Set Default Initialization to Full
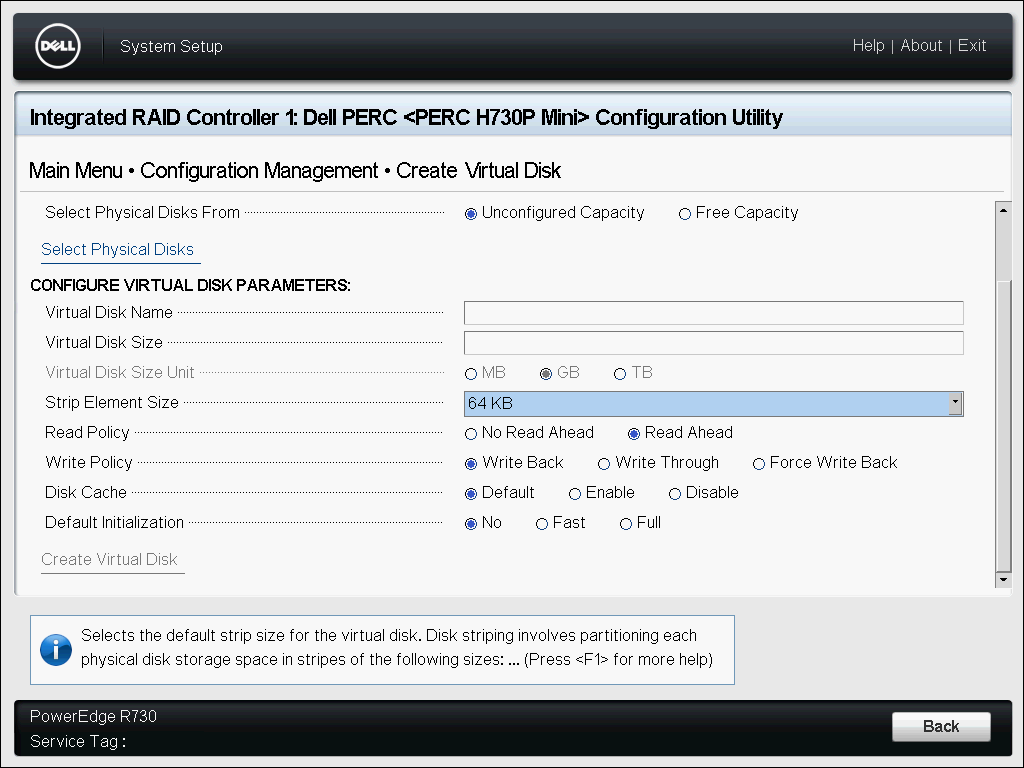Viewport: 1024px width, 768px height. 626,524
